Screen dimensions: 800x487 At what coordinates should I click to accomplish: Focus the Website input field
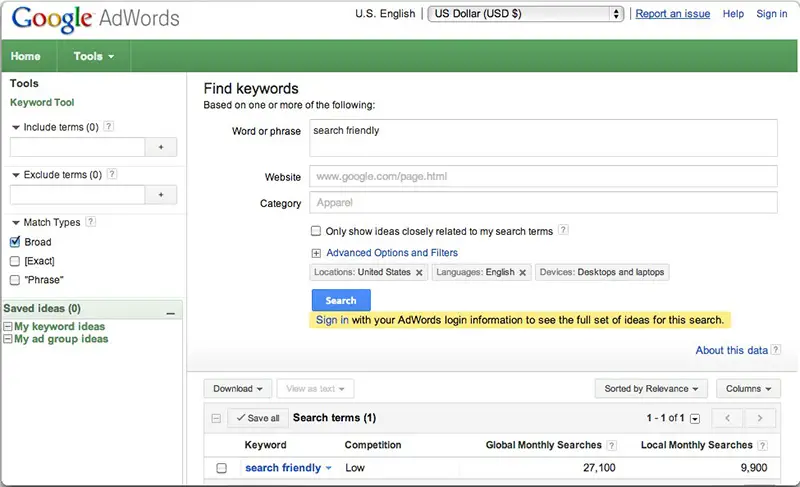point(543,176)
